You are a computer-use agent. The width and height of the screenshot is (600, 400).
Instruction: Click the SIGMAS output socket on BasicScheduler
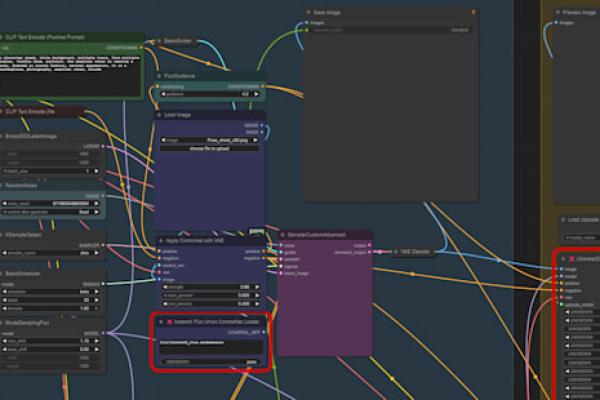point(103,284)
